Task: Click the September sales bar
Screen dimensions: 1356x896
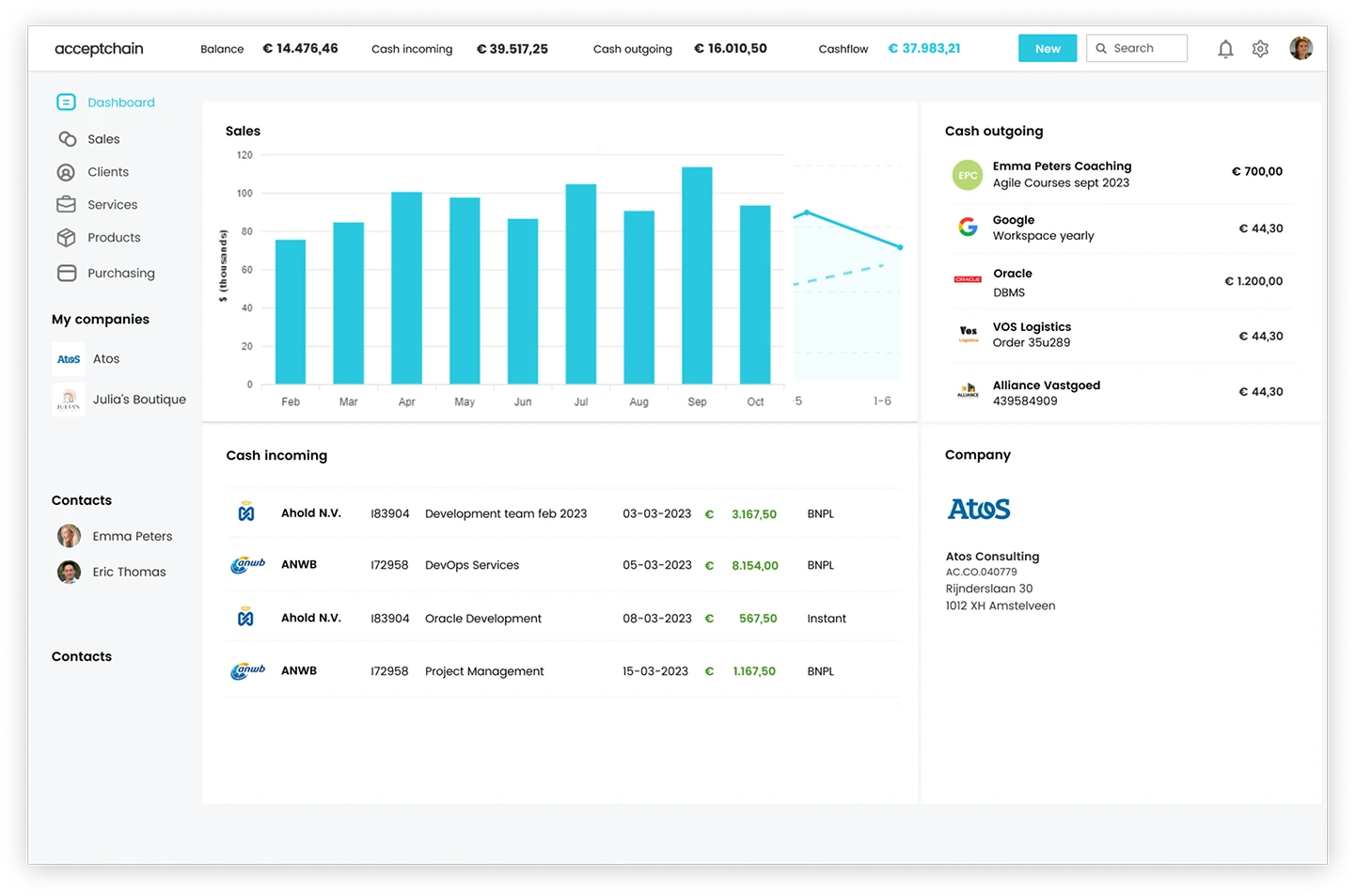Action: [697, 275]
